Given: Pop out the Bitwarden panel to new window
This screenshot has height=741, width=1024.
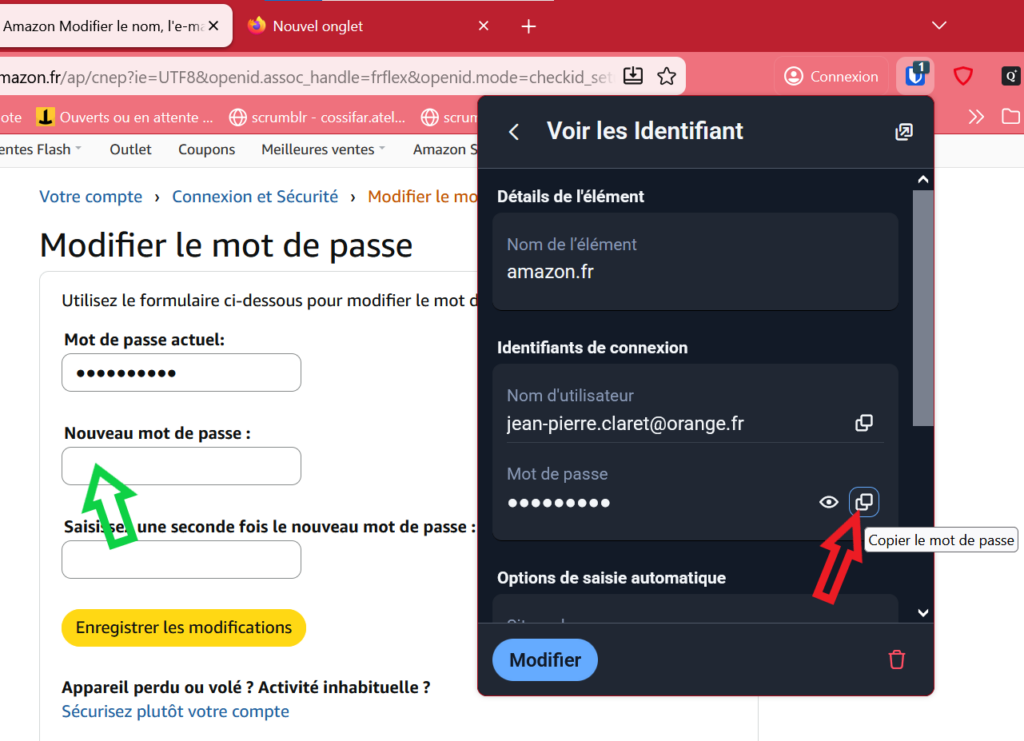Looking at the screenshot, I should pyautogui.click(x=903, y=132).
